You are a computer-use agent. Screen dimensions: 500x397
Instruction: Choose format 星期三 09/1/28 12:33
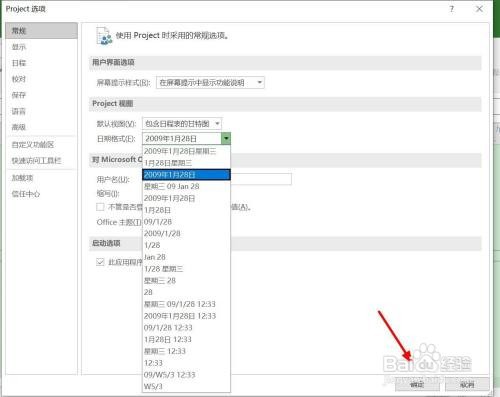[186, 304]
